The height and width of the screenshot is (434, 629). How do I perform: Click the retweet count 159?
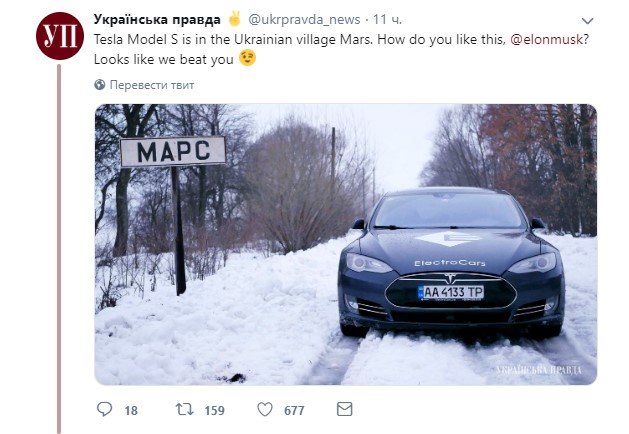(x=213, y=410)
